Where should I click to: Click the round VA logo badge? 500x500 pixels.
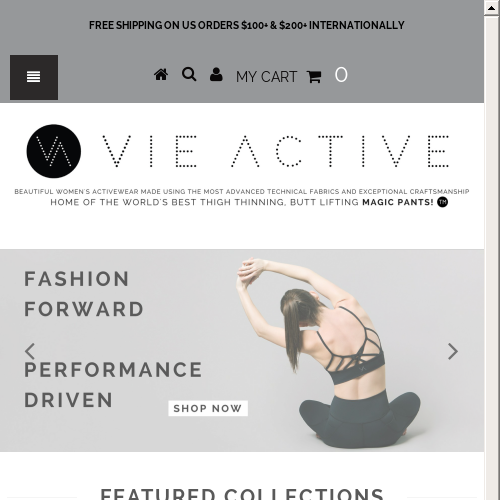[54, 151]
